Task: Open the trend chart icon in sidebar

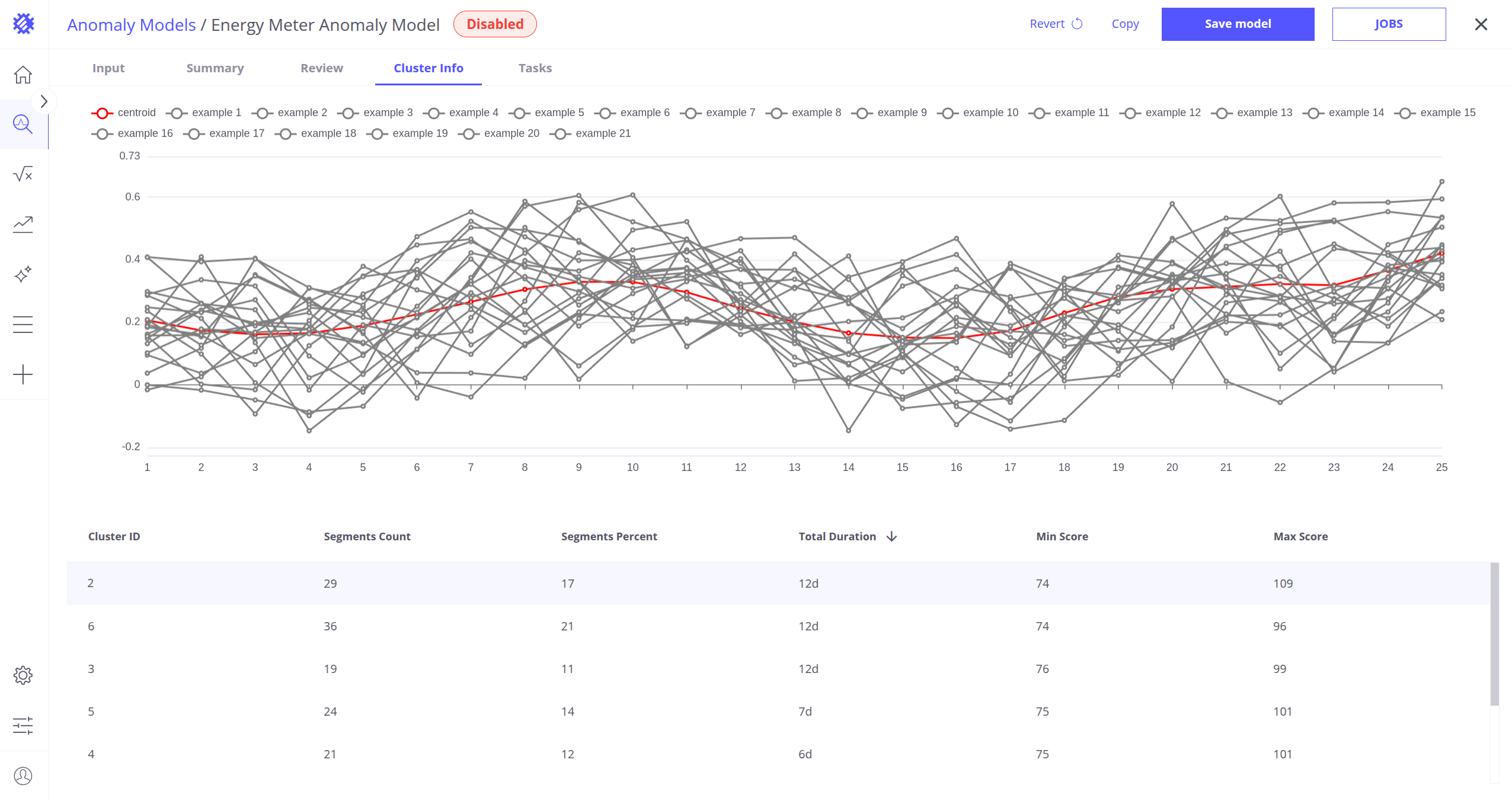Action: tap(23, 225)
